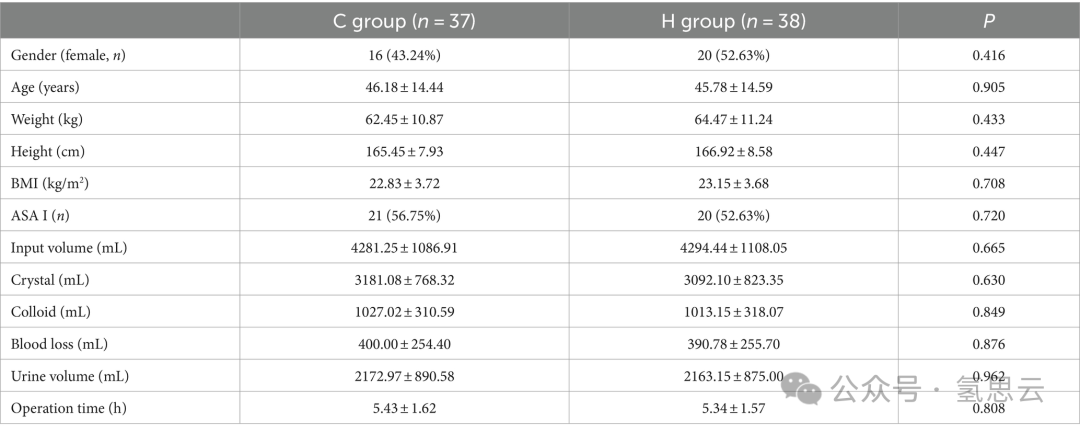The image size is (1080, 433).
Task: Click the "Height (cm)" row label
Action: [48, 151]
